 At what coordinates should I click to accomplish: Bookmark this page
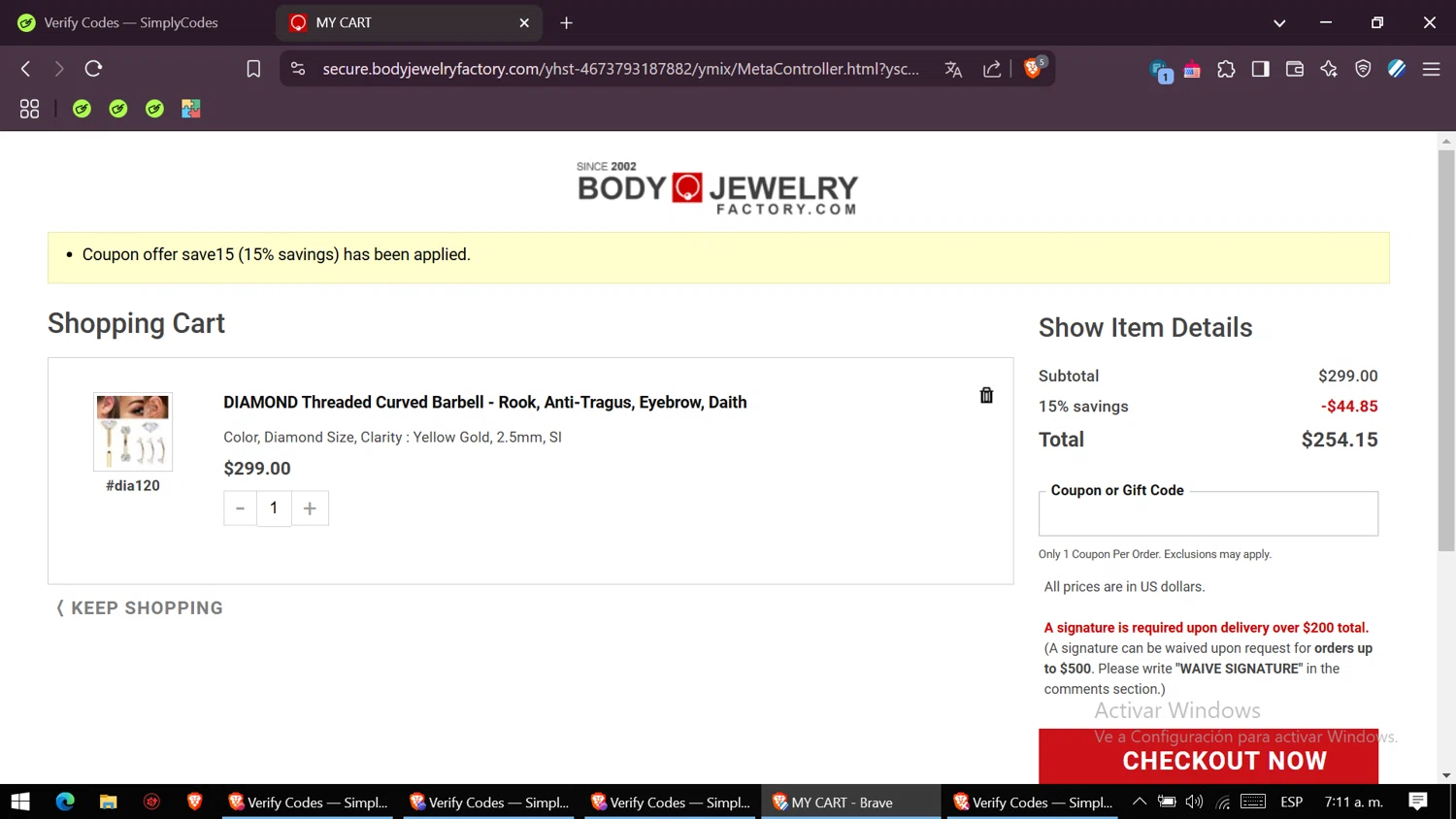[253, 69]
